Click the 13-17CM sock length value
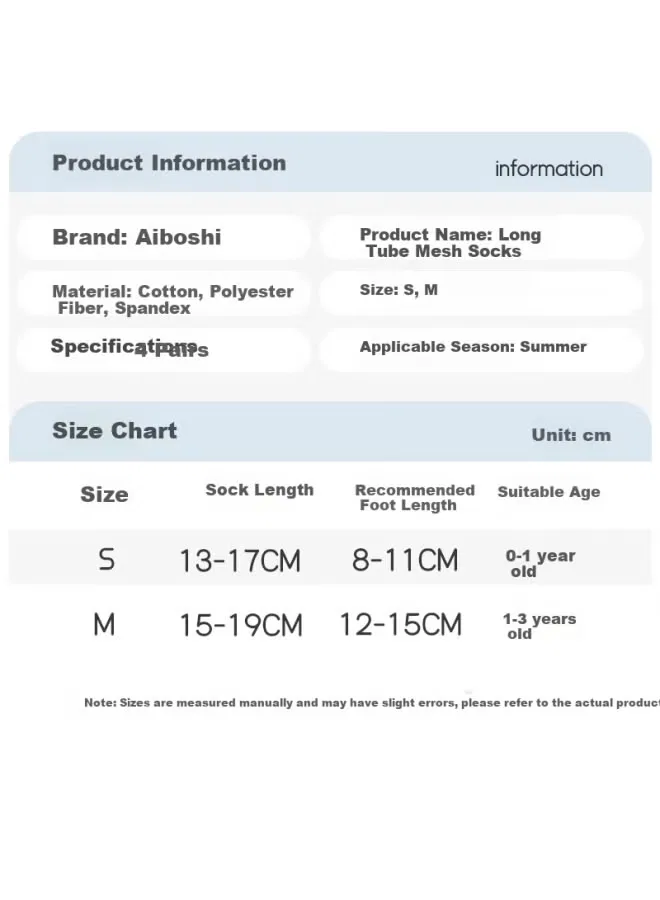Viewport: 660px width, 900px height. (240, 560)
